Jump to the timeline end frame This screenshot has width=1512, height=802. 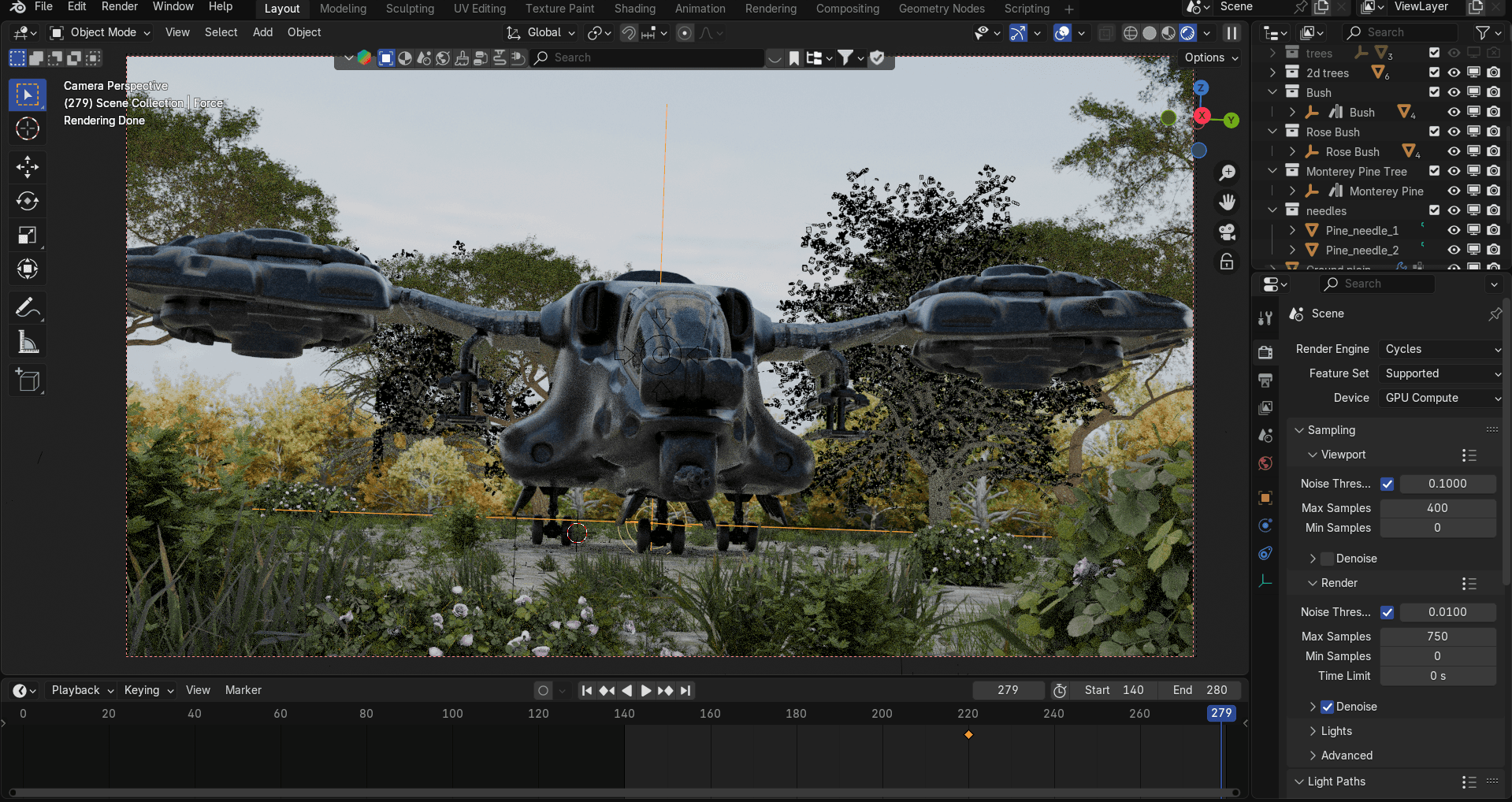tap(685, 691)
